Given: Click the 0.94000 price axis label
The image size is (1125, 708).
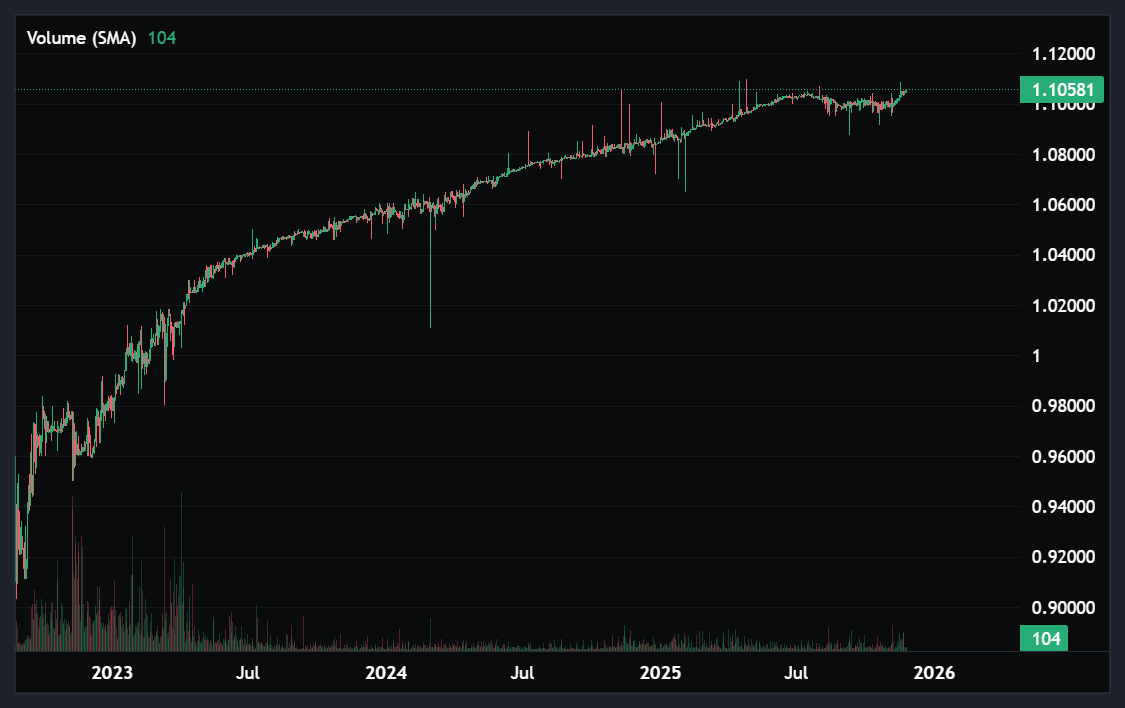Looking at the screenshot, I should pos(1063,507).
